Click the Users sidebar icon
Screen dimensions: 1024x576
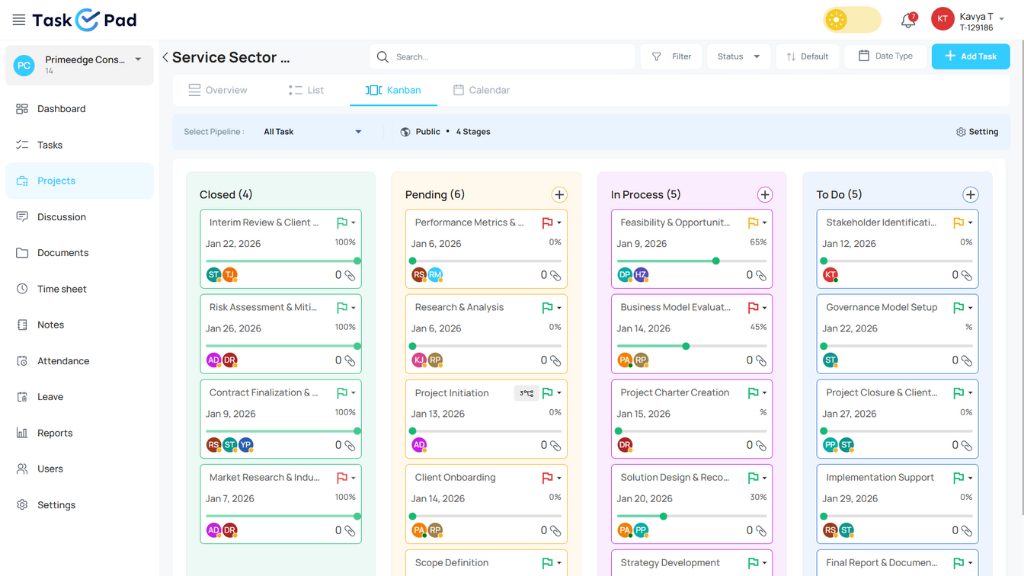tap(22, 468)
